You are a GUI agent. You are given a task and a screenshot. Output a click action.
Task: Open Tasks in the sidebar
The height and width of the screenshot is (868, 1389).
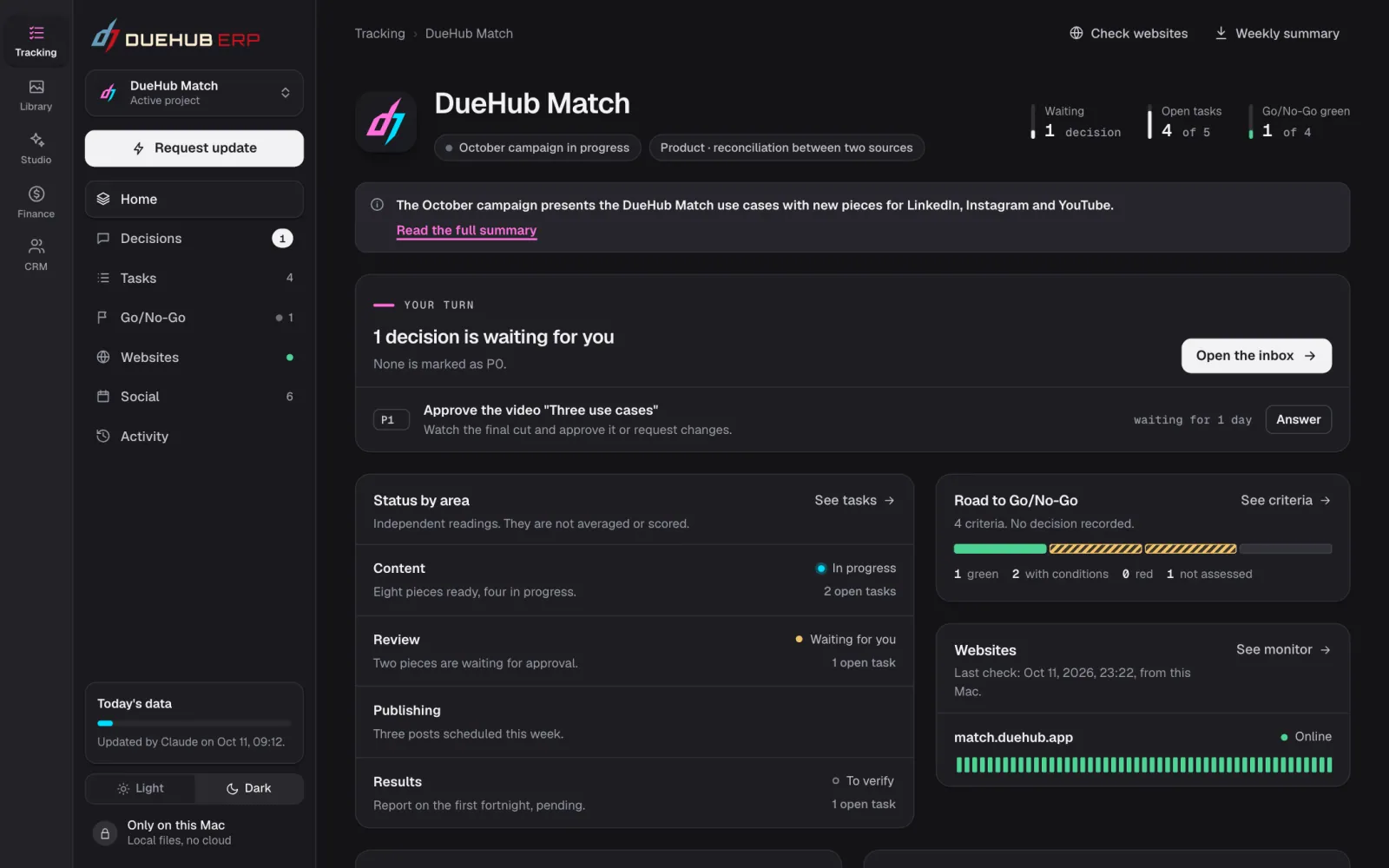194,278
